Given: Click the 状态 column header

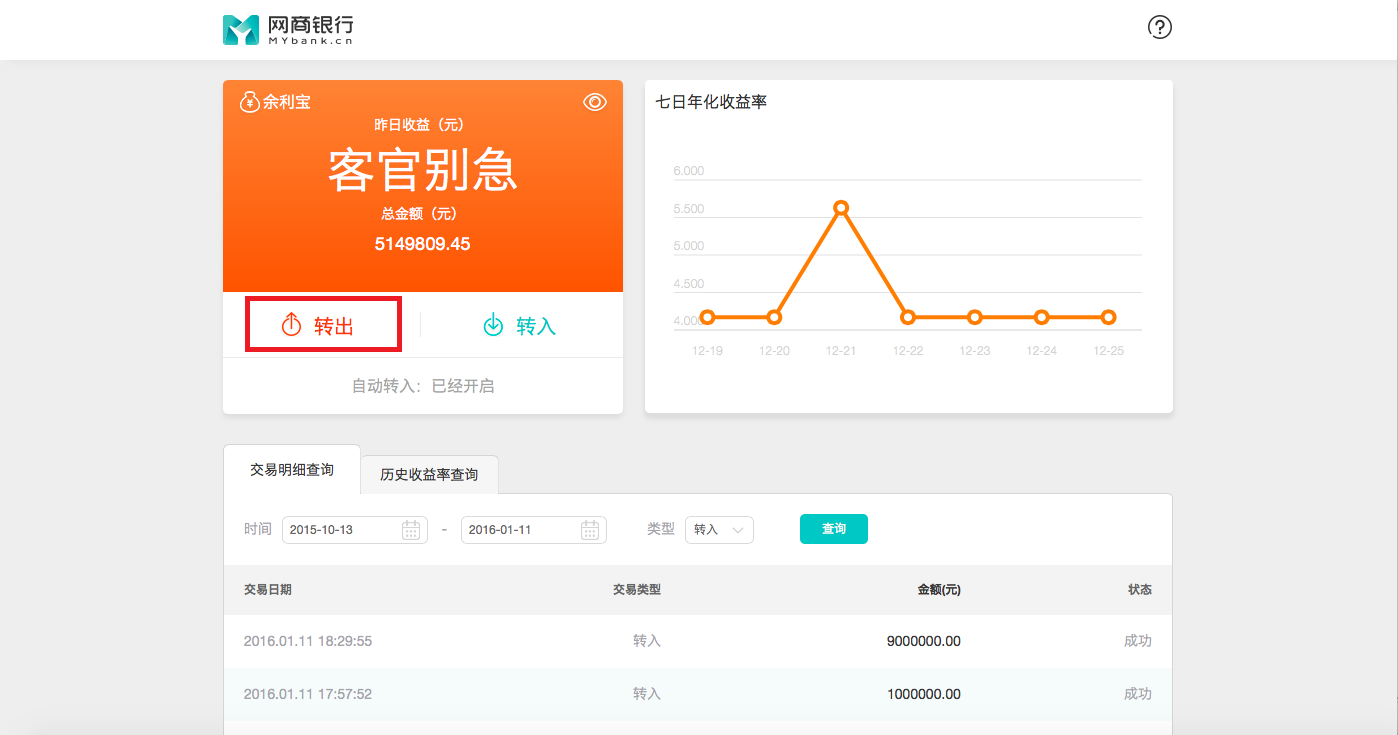Looking at the screenshot, I should [1140, 590].
